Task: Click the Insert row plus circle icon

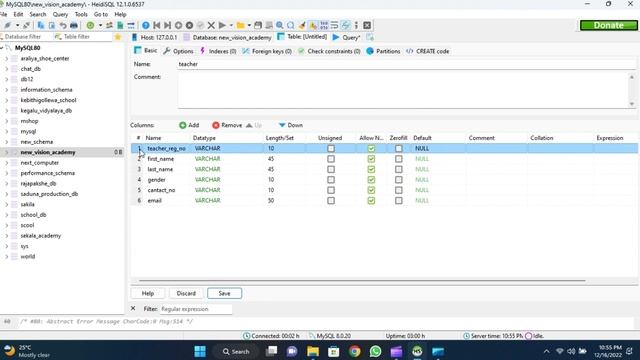Action: click(x=178, y=25)
